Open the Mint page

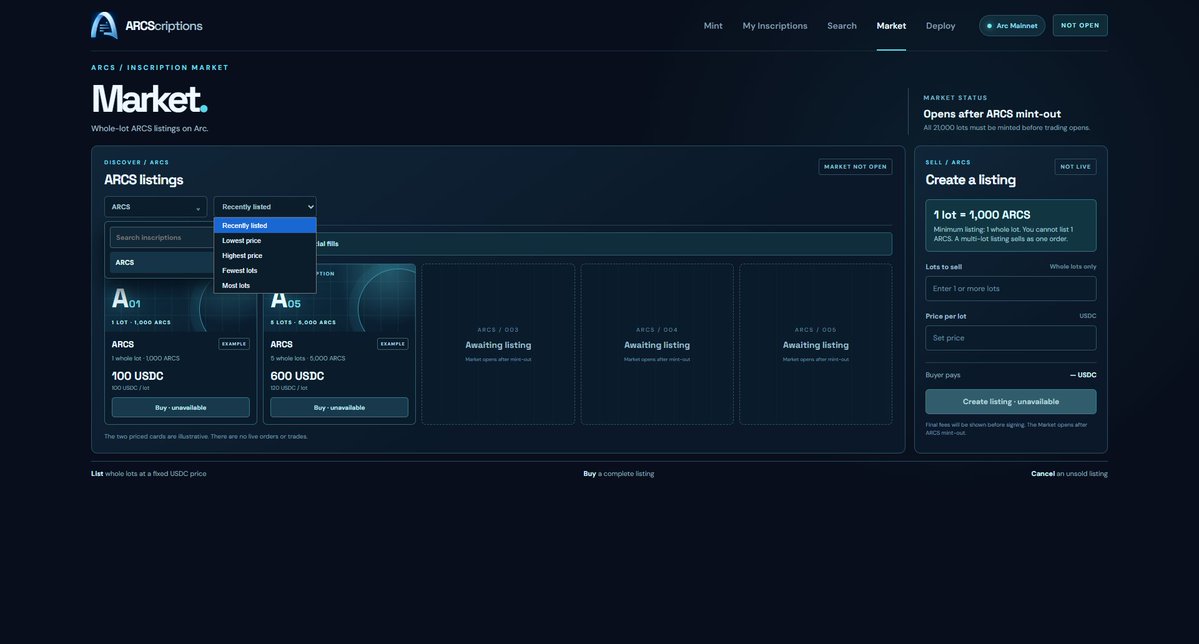tap(713, 26)
